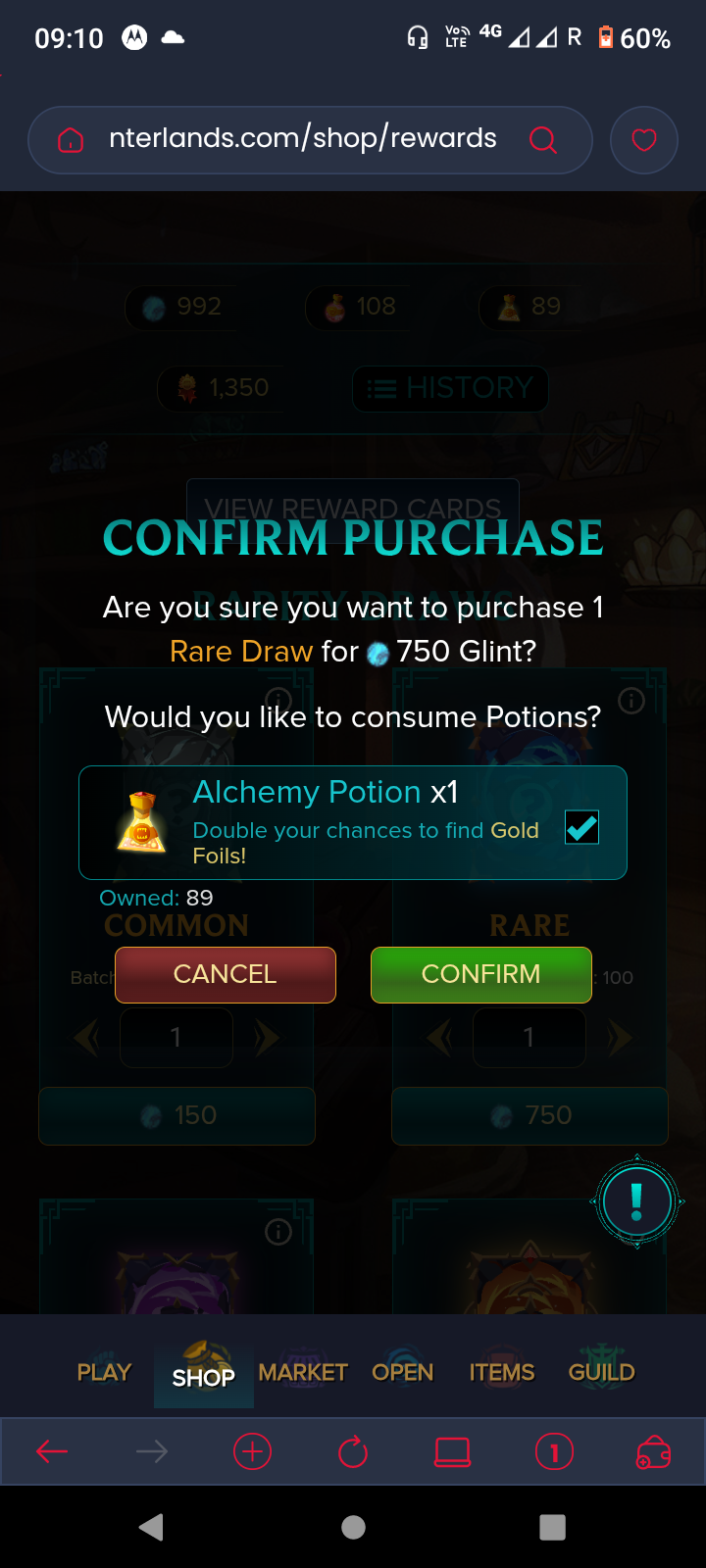Open the PLAY tab
Viewport: 706px width, 1568px height.
click(104, 1372)
